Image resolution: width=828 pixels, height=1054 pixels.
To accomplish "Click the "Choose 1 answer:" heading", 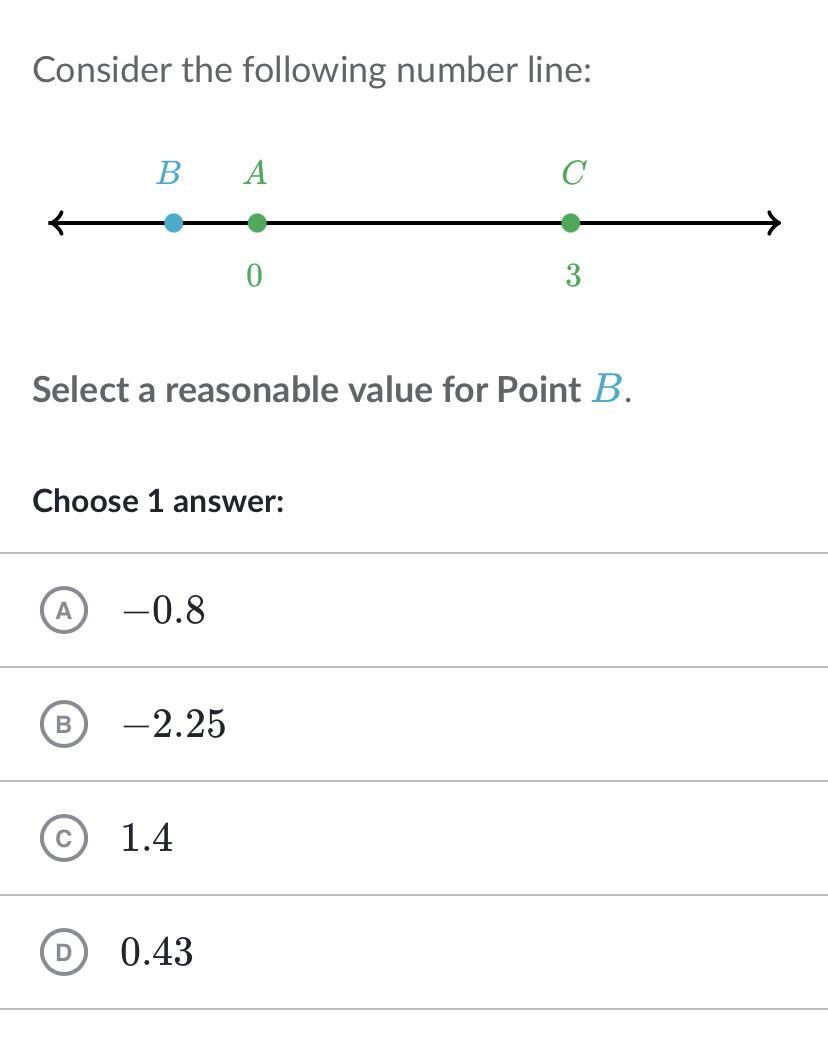I will coord(158,500).
